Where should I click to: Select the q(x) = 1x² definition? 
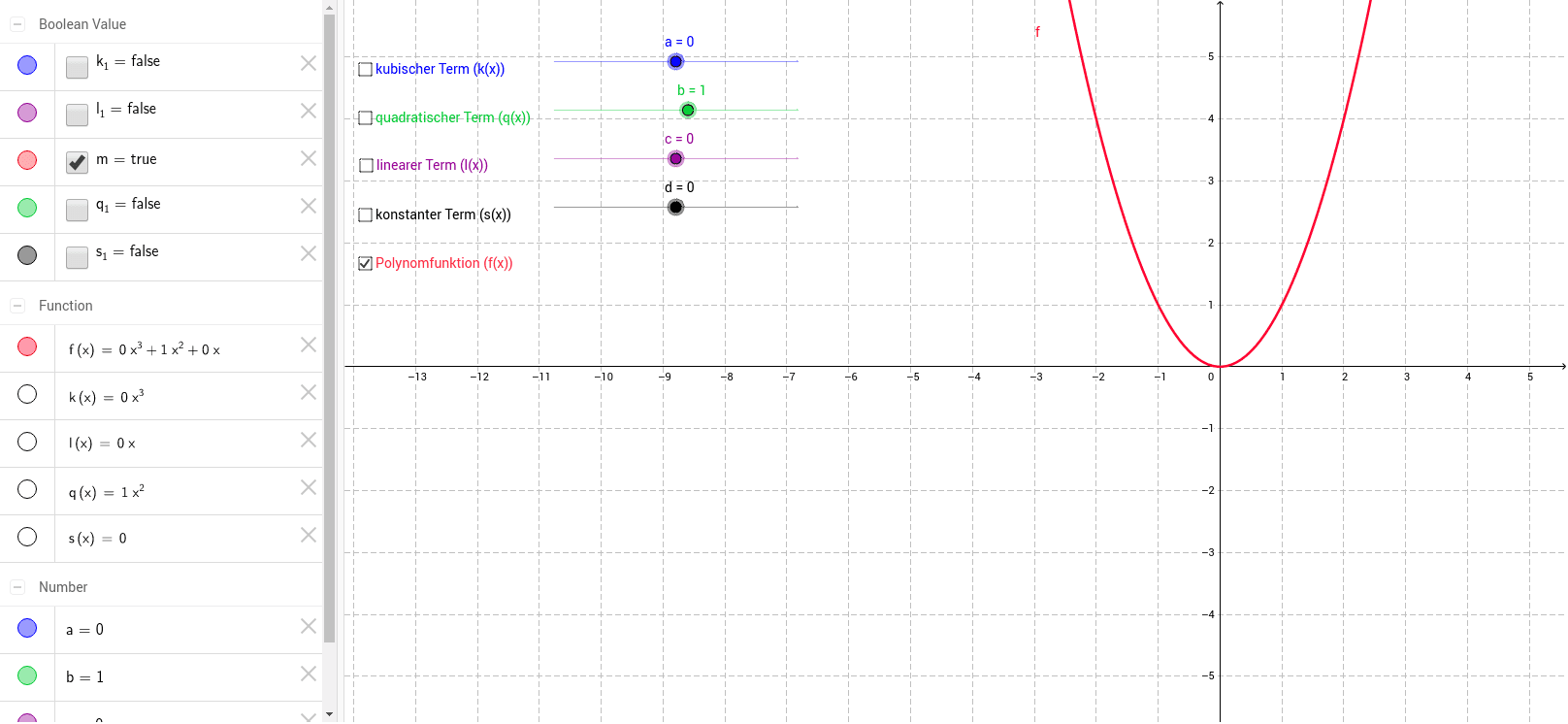107,492
